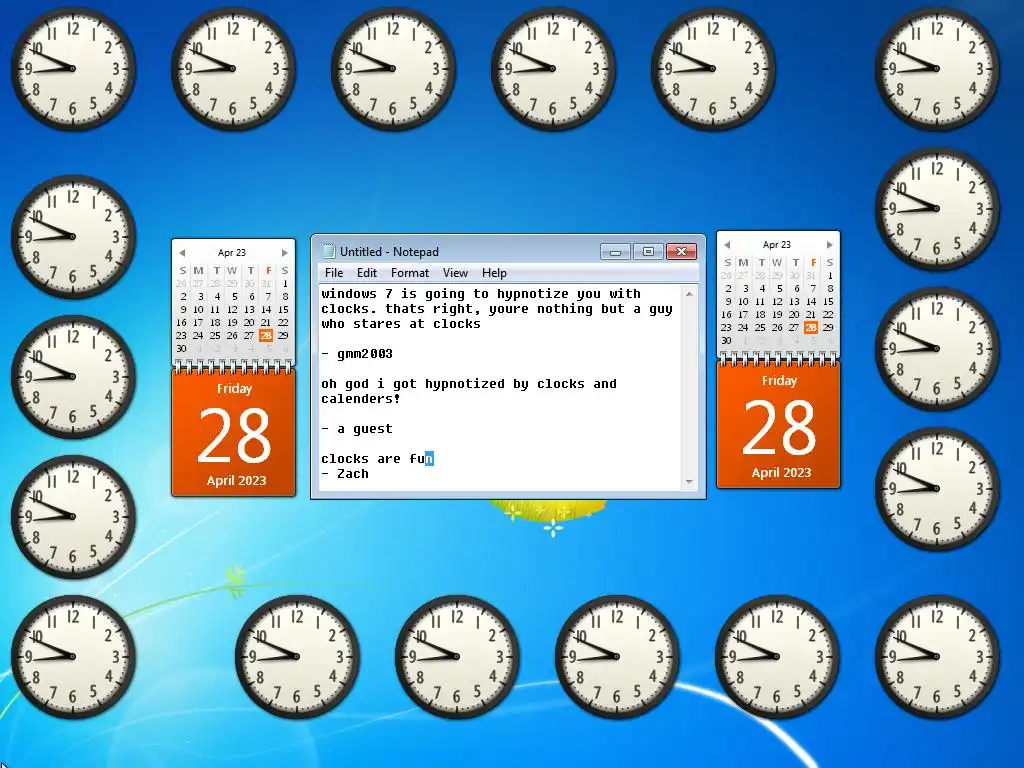Image resolution: width=1024 pixels, height=768 pixels.
Task: Click the 'clocks are fun' line in Notepad
Action: 377,459
